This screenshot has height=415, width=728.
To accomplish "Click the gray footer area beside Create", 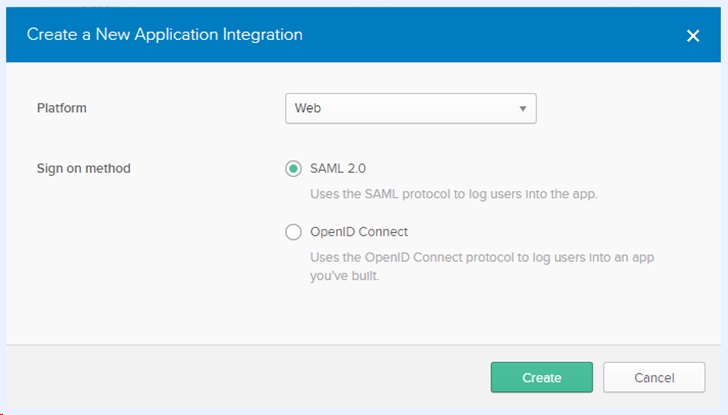I will 250,377.
